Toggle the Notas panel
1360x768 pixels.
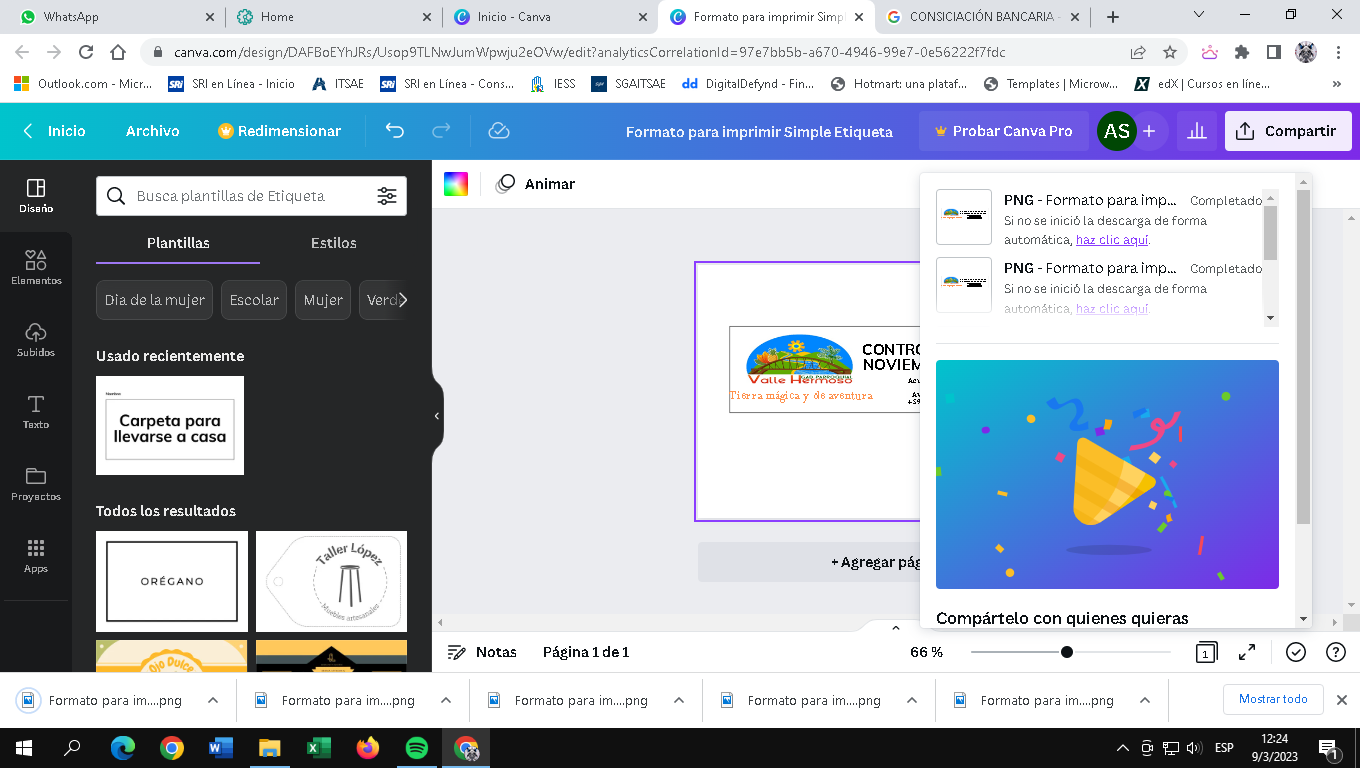(482, 652)
